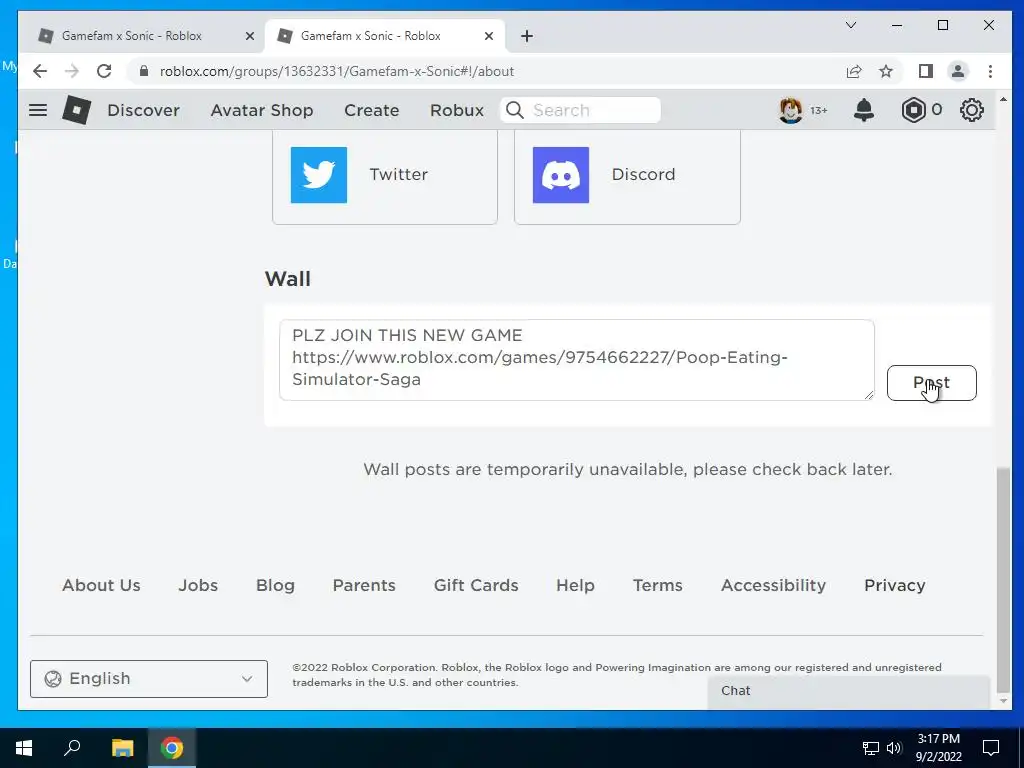The width and height of the screenshot is (1024, 768).
Task: Open the user avatar profile icon
Action: pos(790,110)
